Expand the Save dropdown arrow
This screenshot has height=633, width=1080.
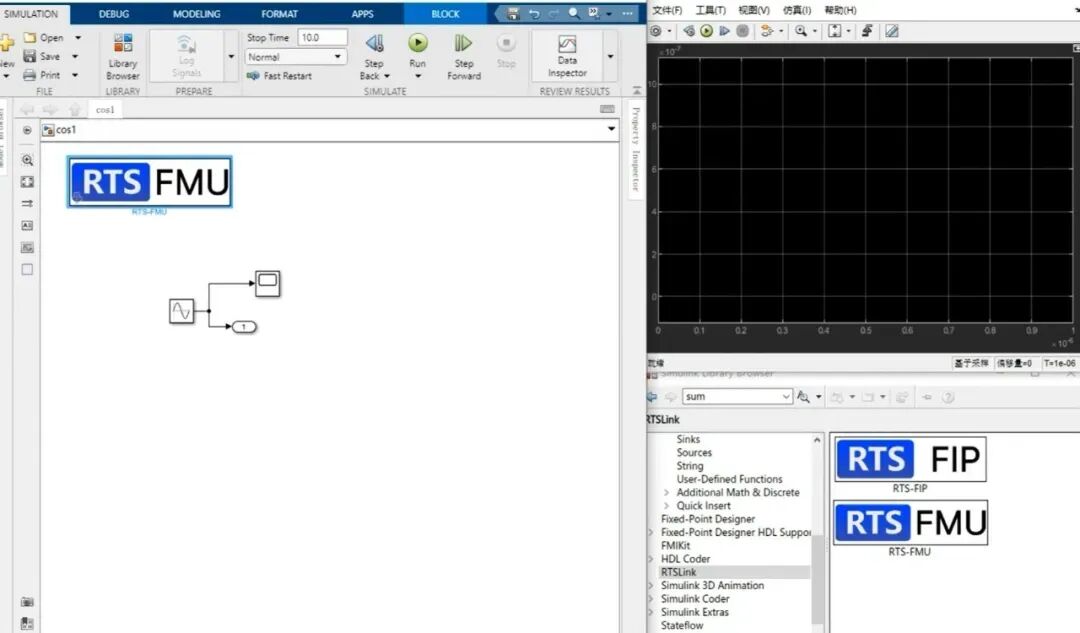75,56
